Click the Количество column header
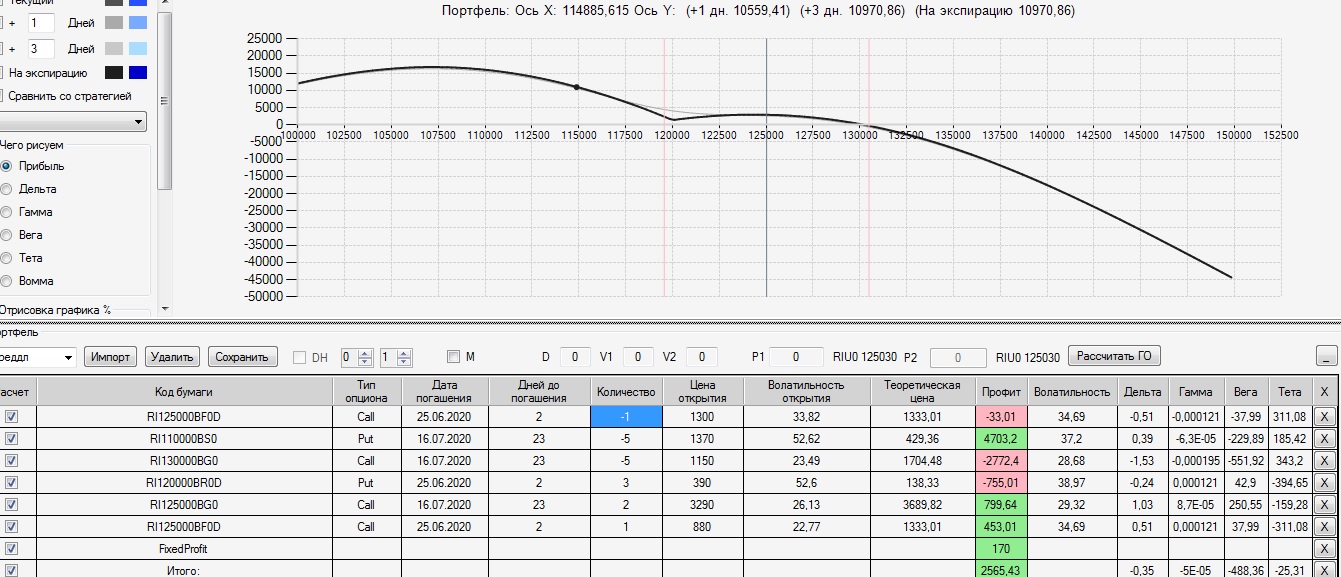This screenshot has height=577, width=1341. tap(626, 391)
